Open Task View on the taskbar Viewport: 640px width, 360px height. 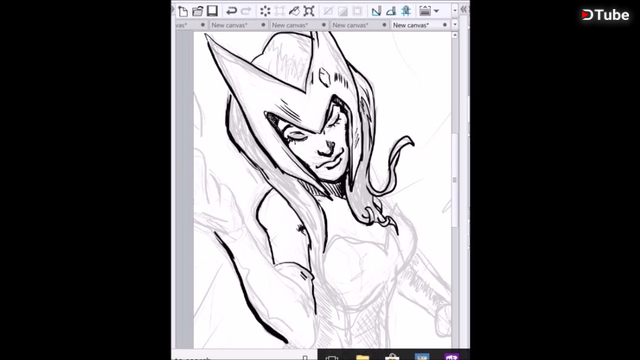tap(332, 357)
